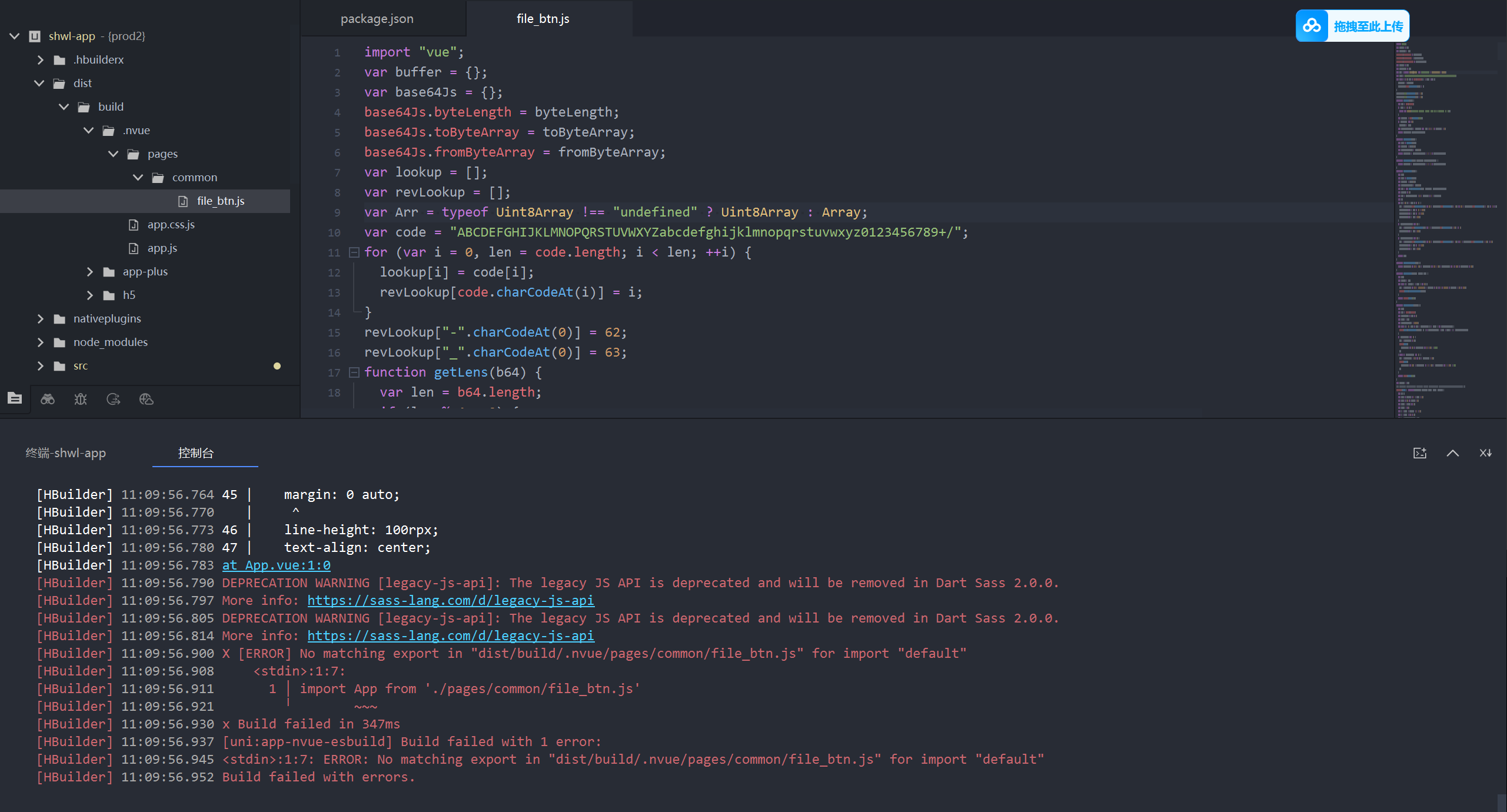Switch to the 终端-shwl-app terminal tab
The height and width of the screenshot is (812, 1507).
(66, 453)
